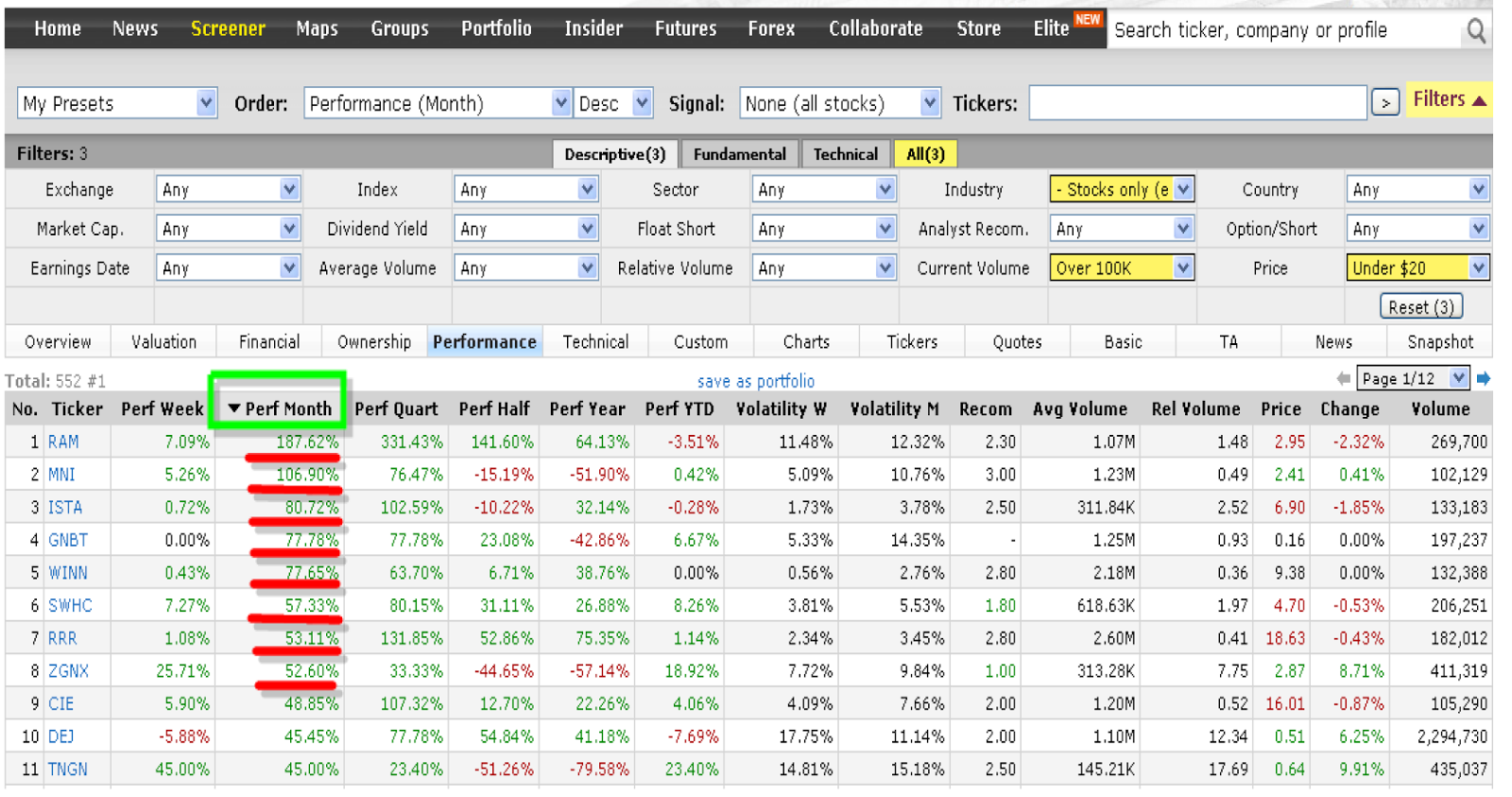
Task: Click the Total: 552 #1 text
Action: (56, 381)
